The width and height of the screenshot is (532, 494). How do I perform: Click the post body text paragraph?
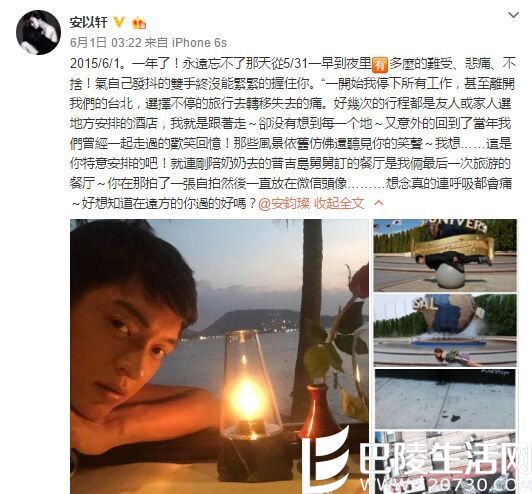click(x=291, y=133)
